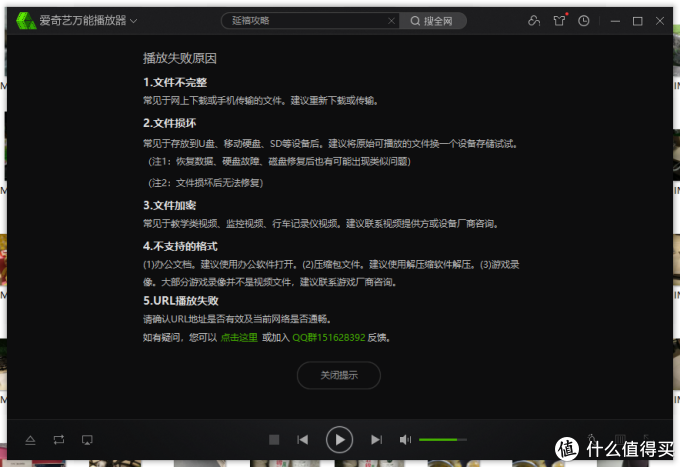Close the player window
Viewport: 680px width, 467px height.
(x=660, y=21)
